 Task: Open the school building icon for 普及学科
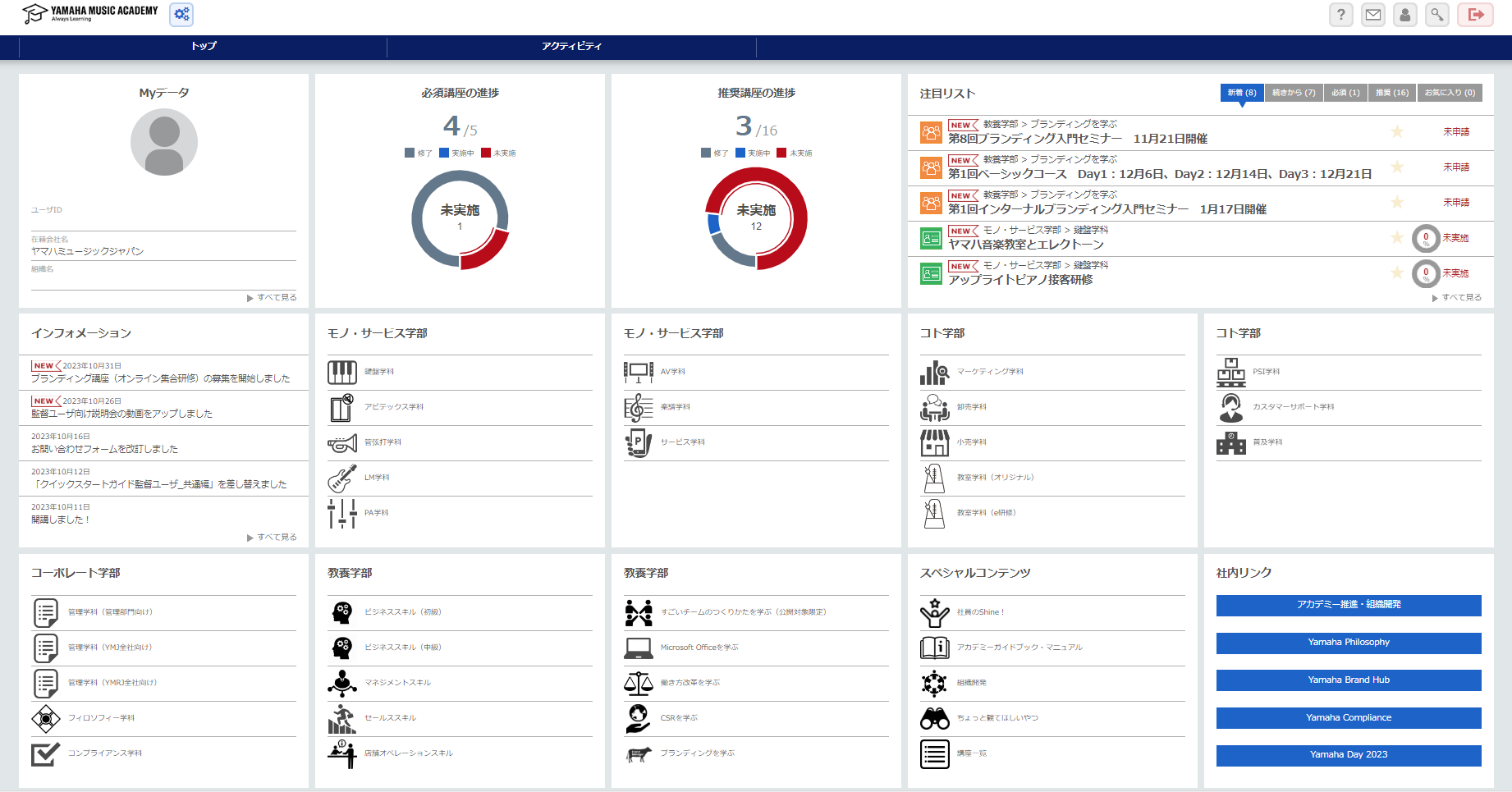point(1231,442)
